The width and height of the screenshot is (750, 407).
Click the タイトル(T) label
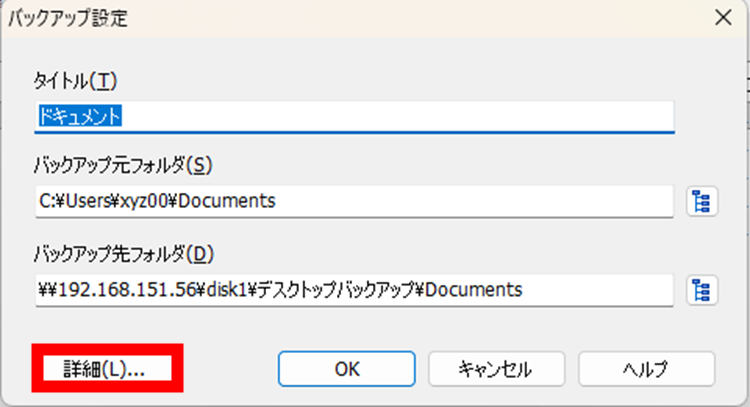point(75,81)
